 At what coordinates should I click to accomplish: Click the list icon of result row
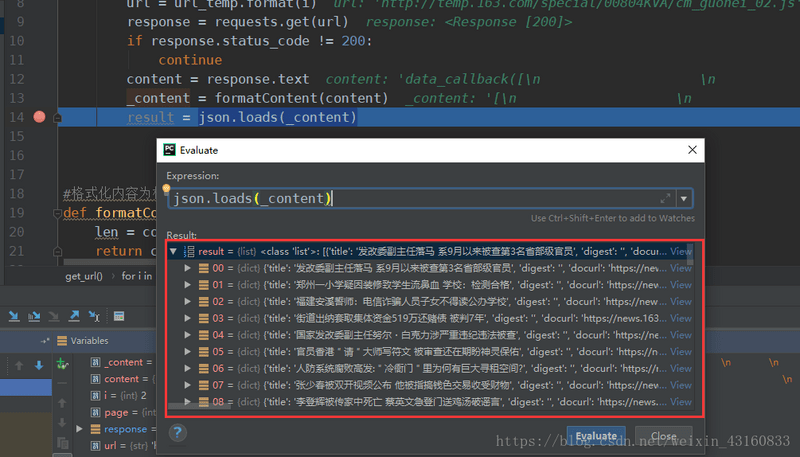coord(189,251)
